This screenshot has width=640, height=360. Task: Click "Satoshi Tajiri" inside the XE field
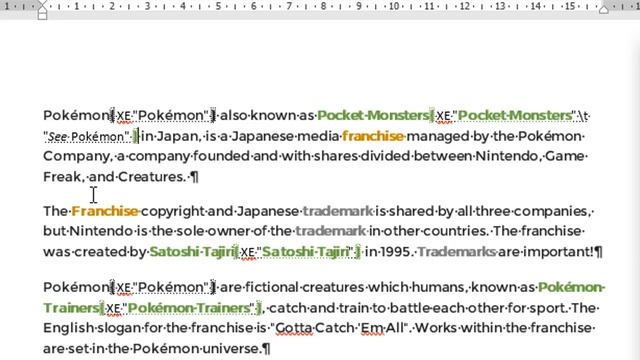(305, 252)
